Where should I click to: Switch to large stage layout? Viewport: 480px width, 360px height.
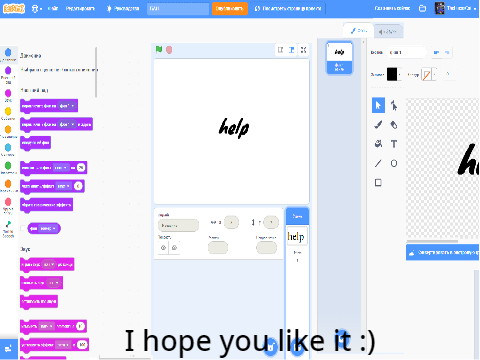tap(292, 50)
